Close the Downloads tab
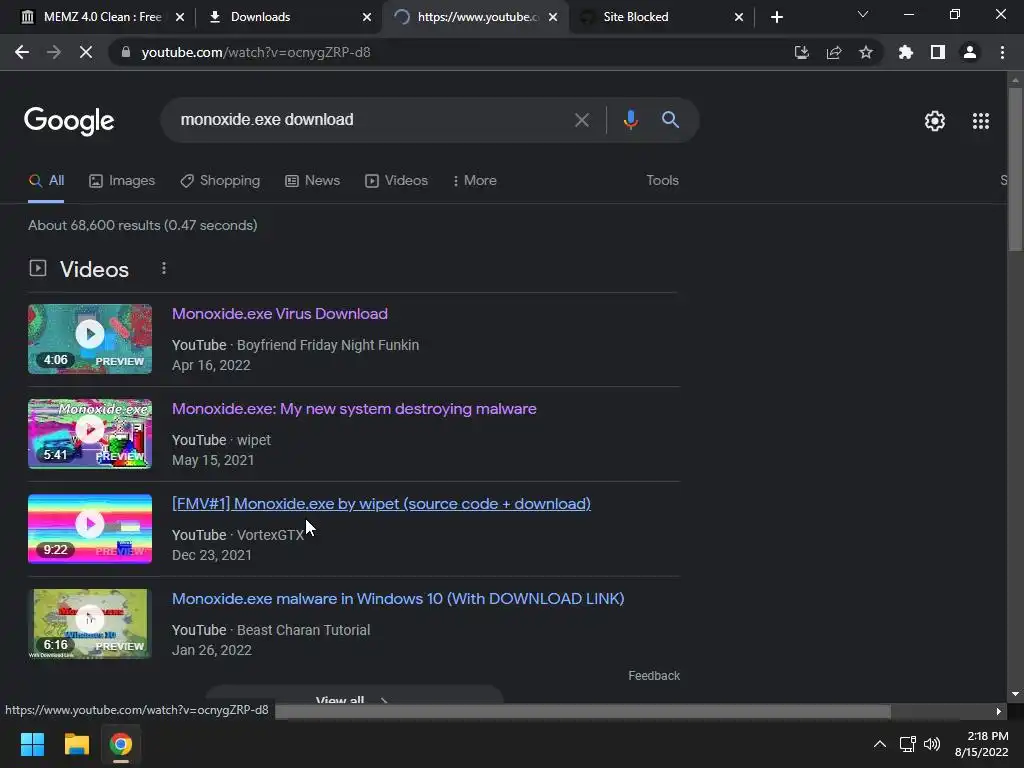This screenshot has height=768, width=1024. (366, 17)
